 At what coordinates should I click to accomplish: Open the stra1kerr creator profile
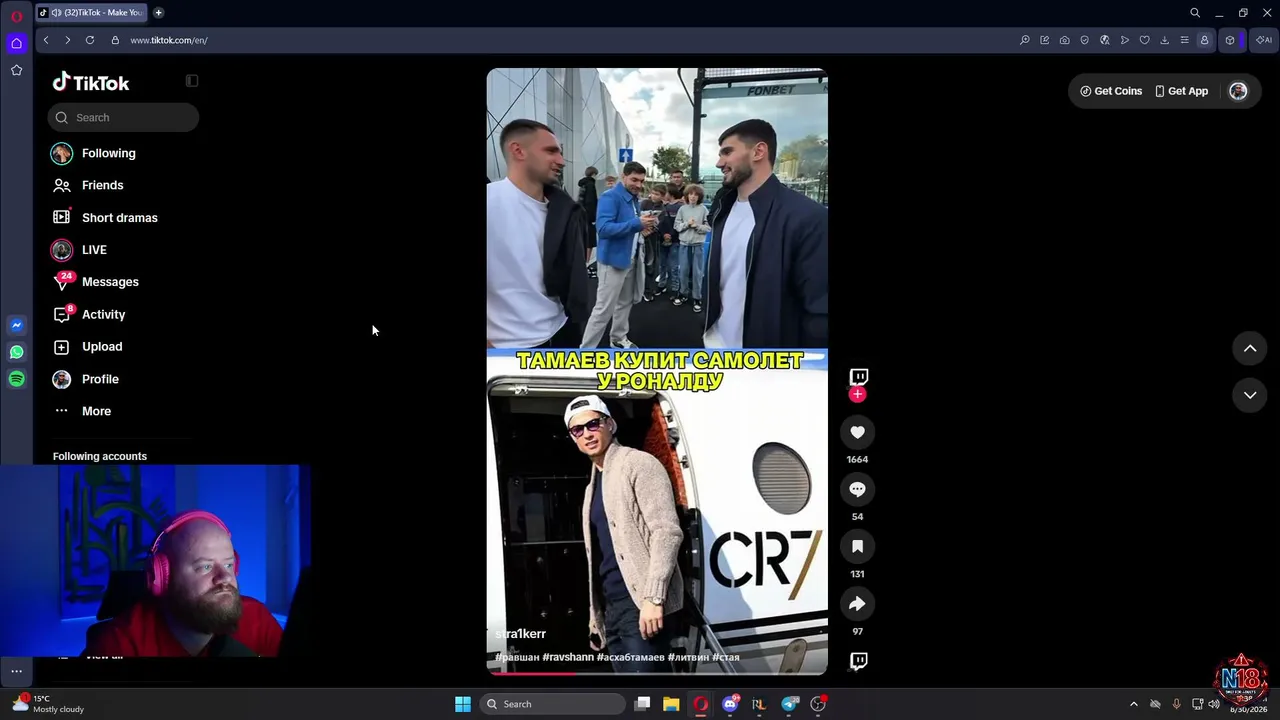coord(521,634)
